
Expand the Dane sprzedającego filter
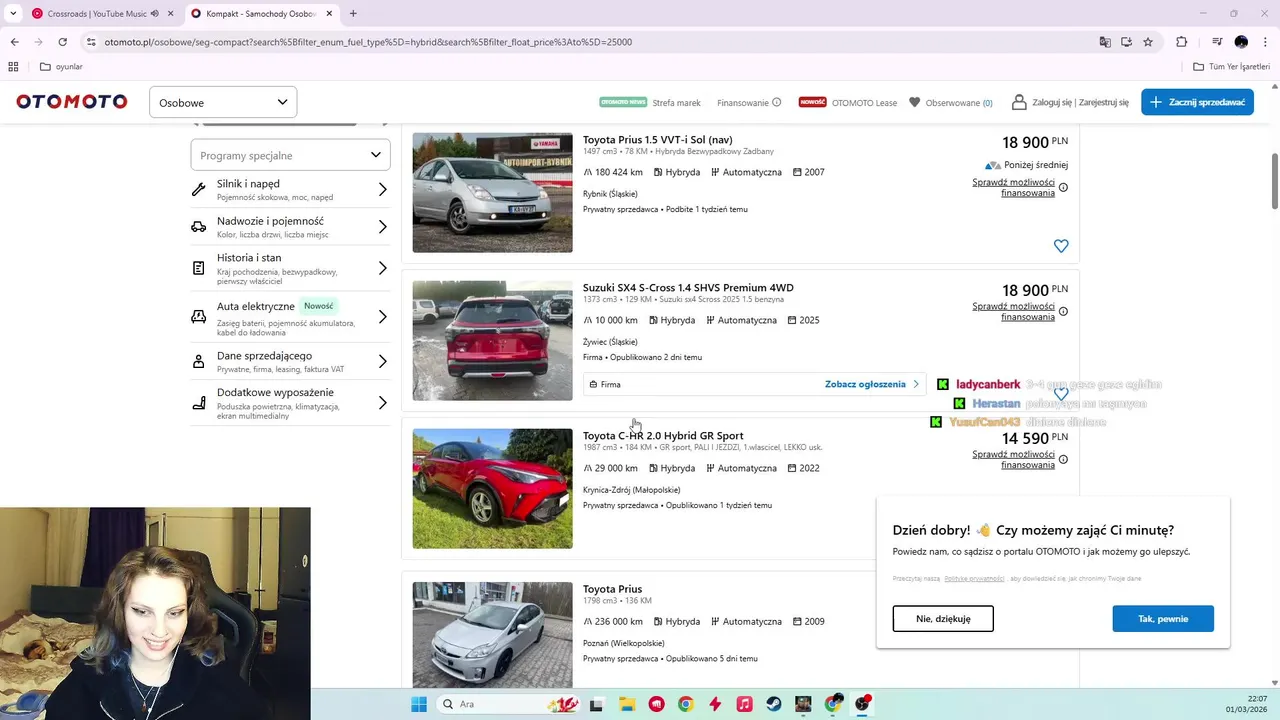click(x=290, y=361)
